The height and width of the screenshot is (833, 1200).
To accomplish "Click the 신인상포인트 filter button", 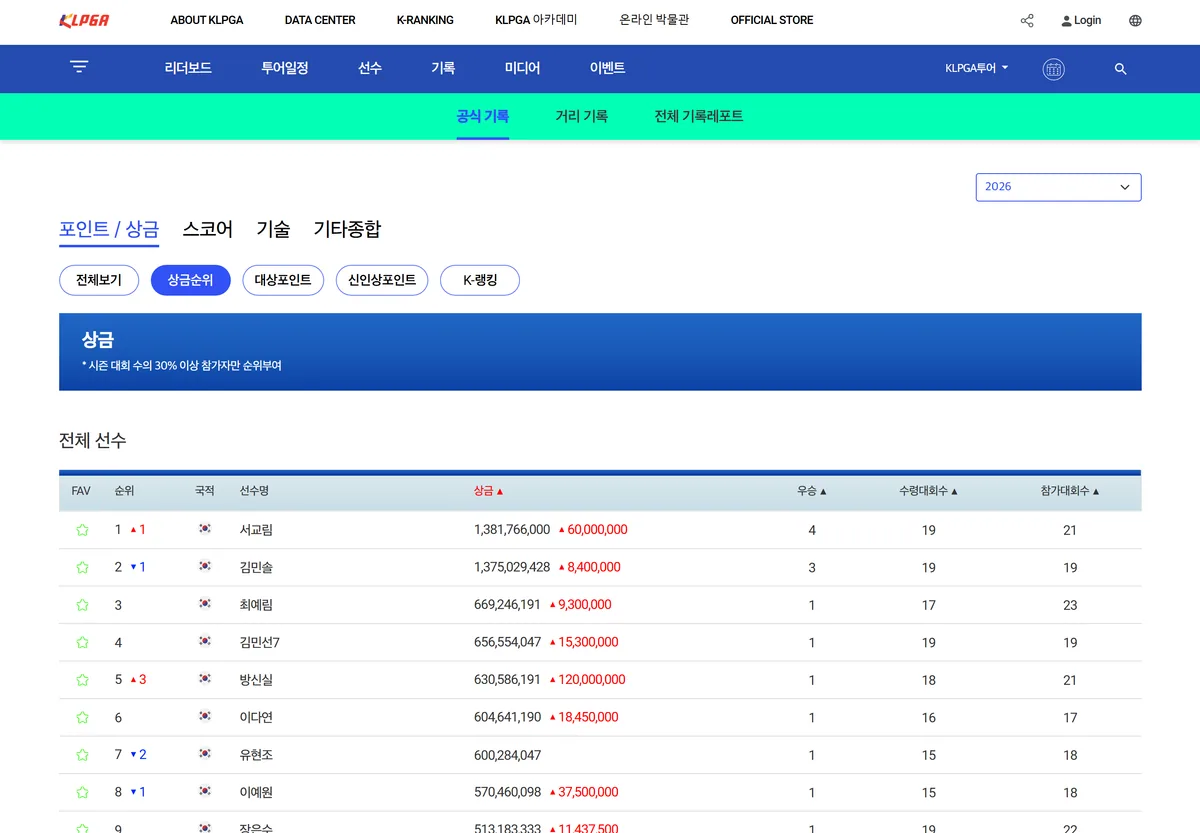I will point(382,280).
